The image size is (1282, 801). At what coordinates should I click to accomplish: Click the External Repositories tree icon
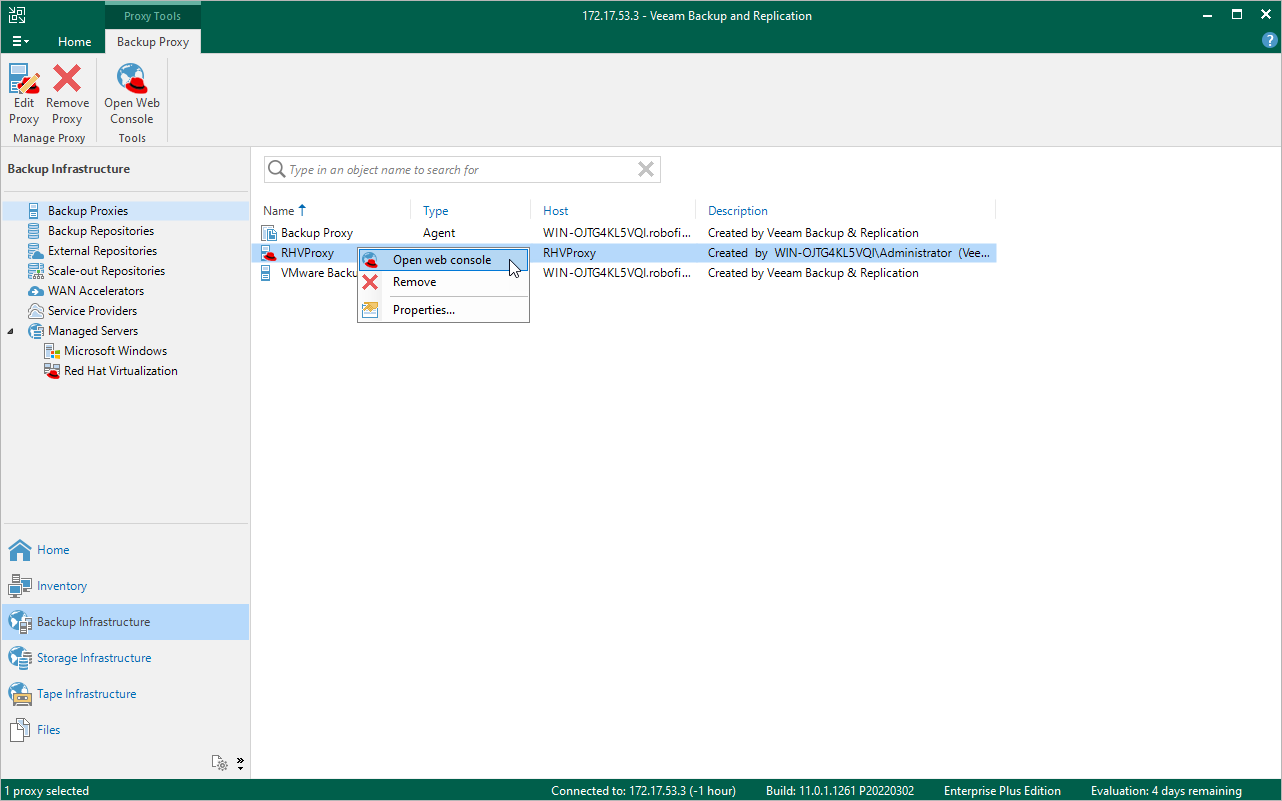(34, 251)
